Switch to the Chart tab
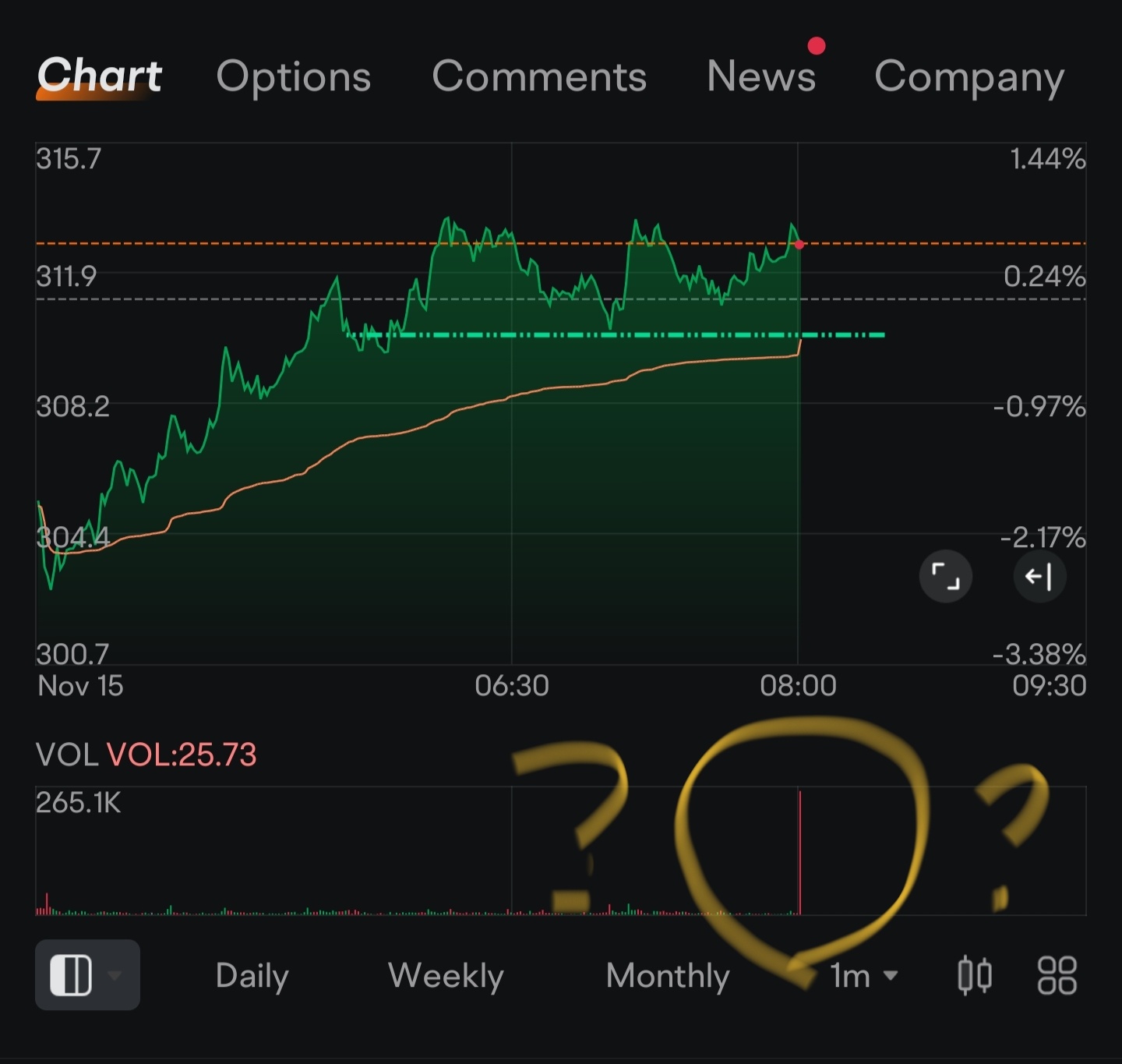The image size is (1122, 1064). (99, 76)
